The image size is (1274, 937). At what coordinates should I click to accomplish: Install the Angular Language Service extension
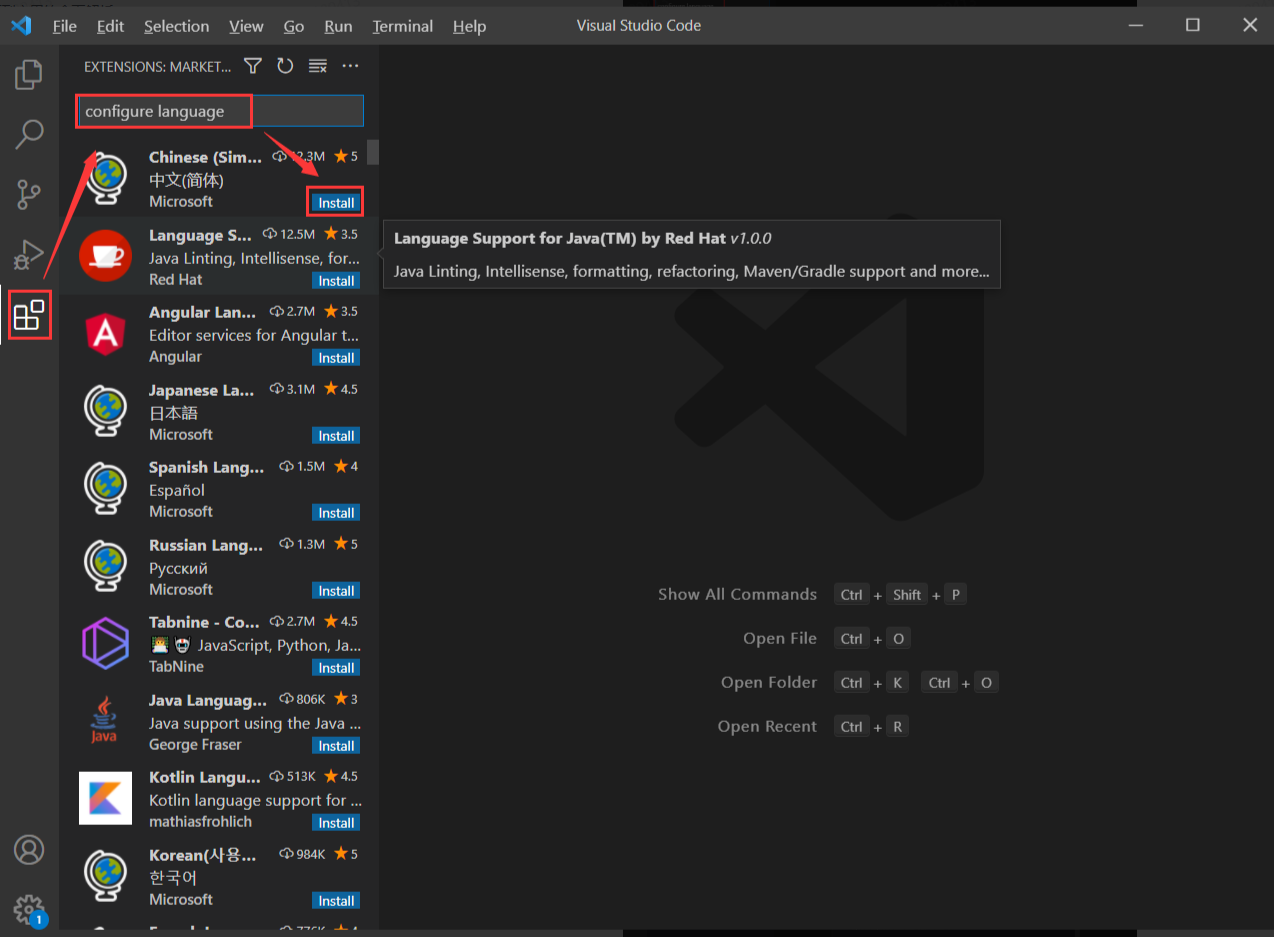[336, 358]
